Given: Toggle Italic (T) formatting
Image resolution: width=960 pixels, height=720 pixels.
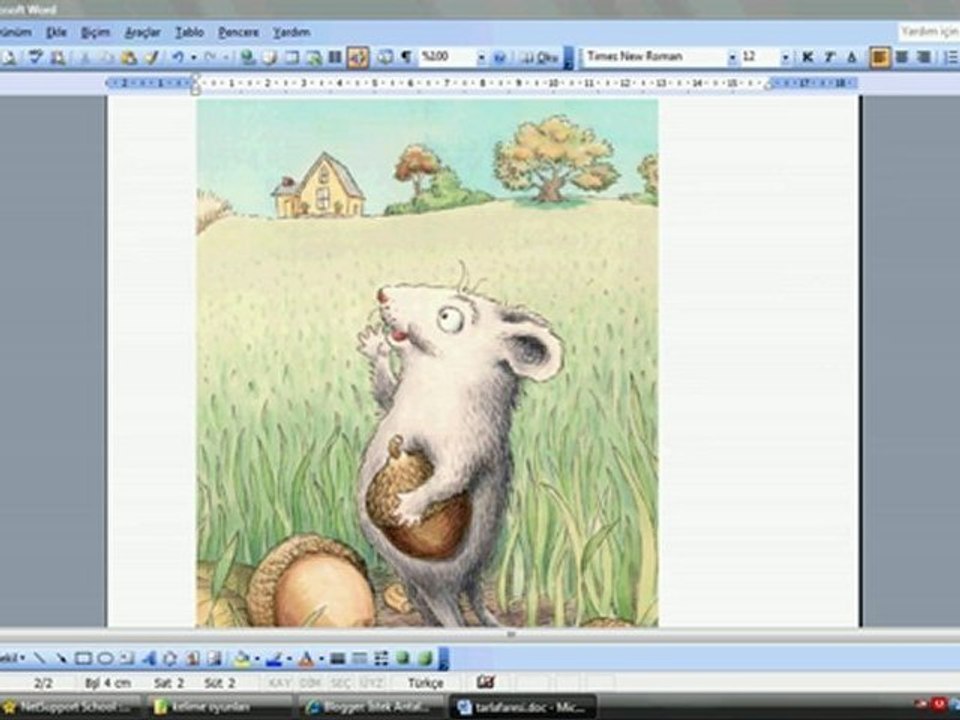Looking at the screenshot, I should 830,58.
